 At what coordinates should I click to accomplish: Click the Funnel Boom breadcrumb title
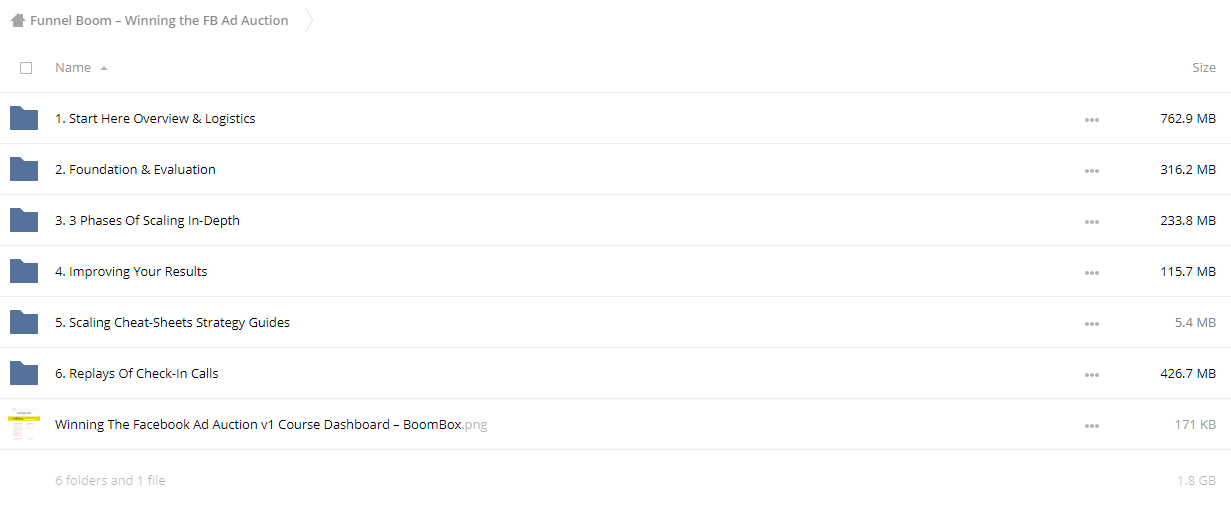pos(159,20)
